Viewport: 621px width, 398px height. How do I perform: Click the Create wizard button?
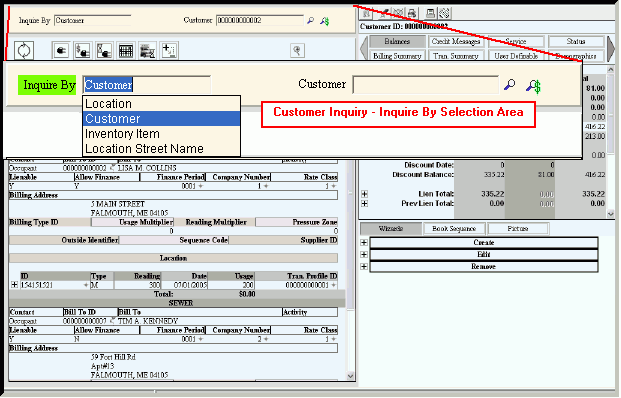484,243
